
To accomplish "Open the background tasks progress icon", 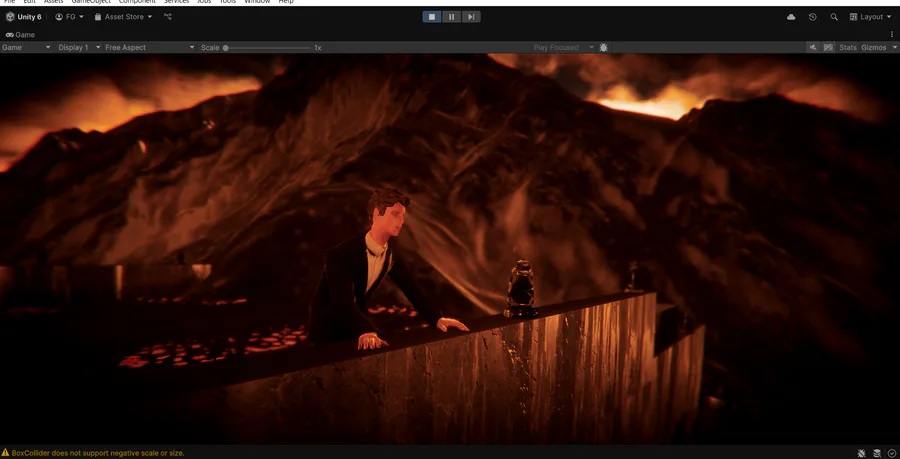I will (891, 453).
